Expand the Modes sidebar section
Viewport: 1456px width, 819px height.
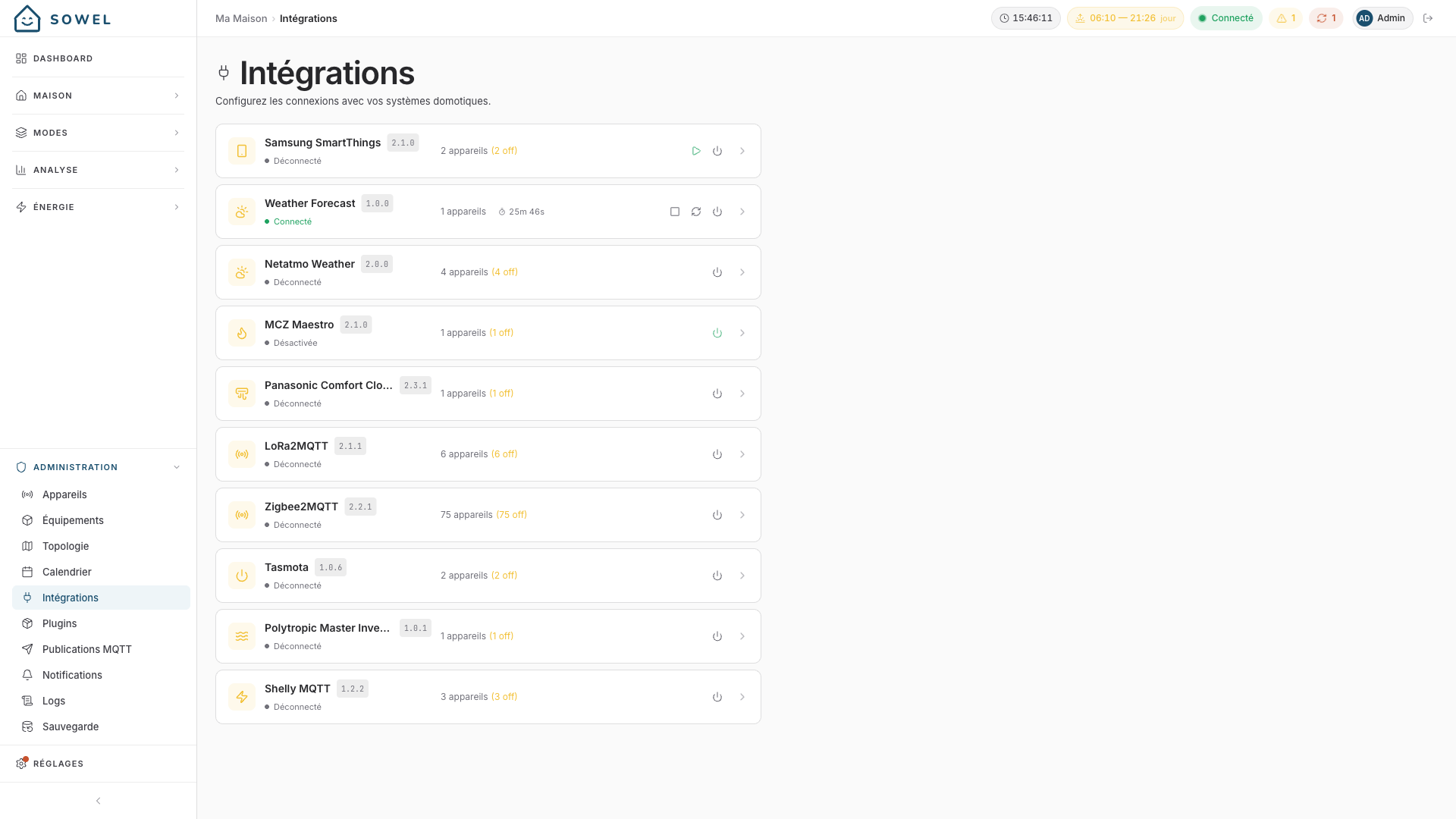click(x=99, y=133)
